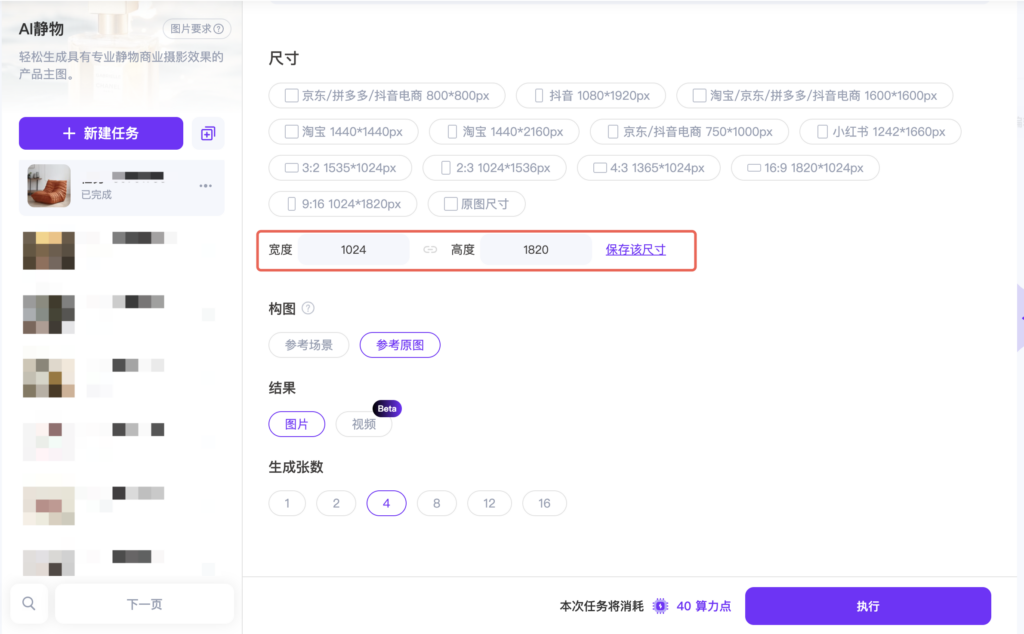Set 生成张数 to 2
1024x634 pixels.
(336, 503)
